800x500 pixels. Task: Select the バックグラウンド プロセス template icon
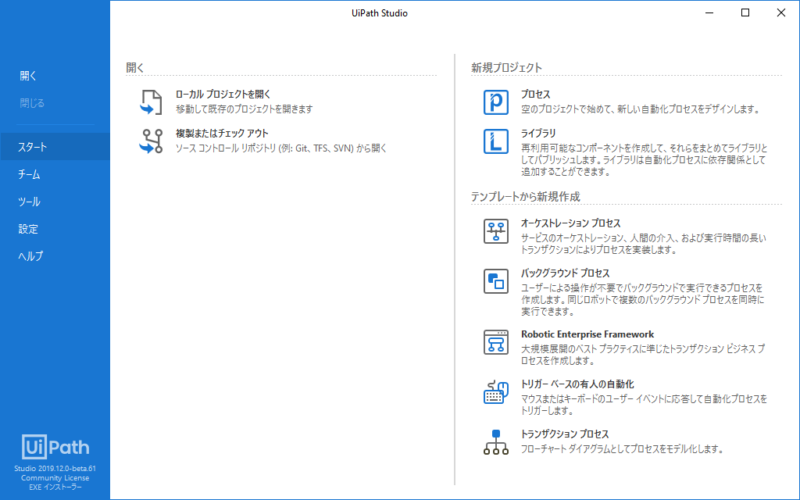pyautogui.click(x=496, y=280)
